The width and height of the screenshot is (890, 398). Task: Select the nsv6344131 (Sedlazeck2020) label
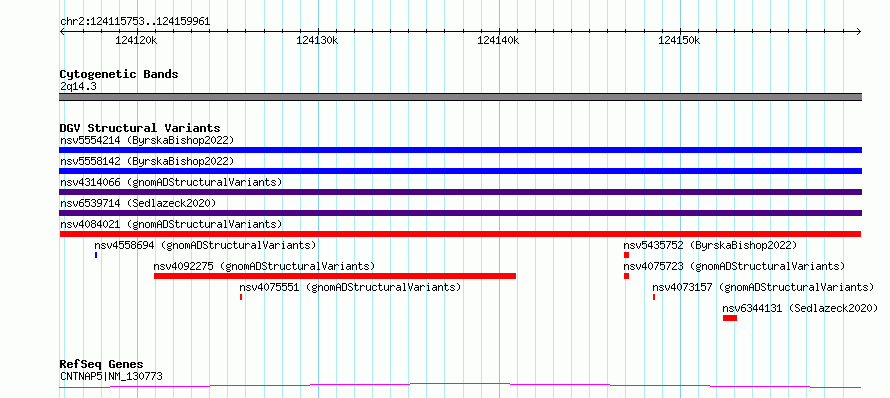click(x=800, y=308)
